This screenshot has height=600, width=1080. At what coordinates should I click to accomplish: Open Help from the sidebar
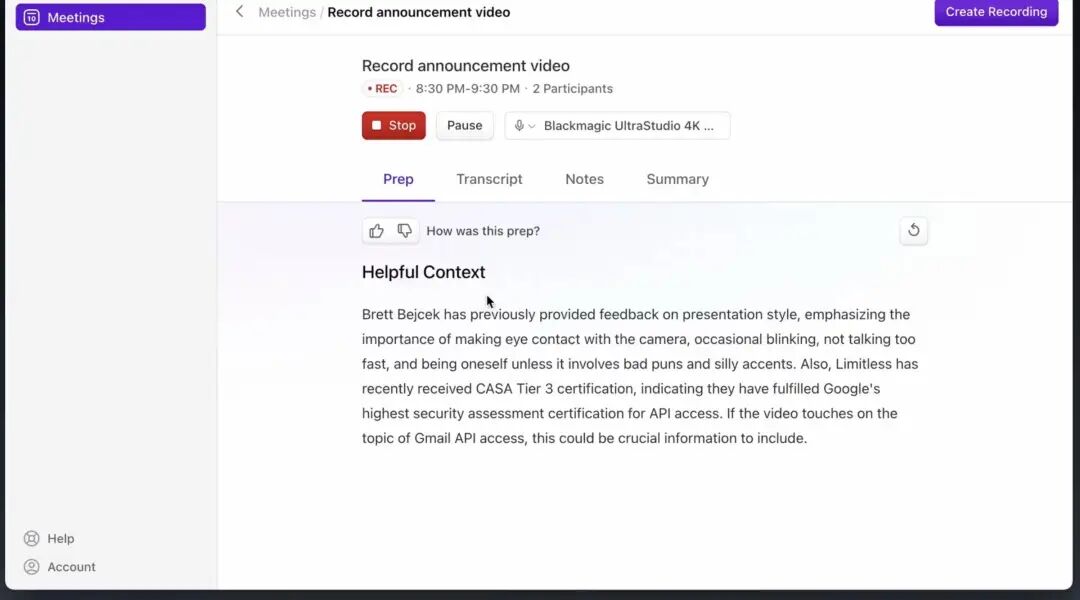[x=60, y=538]
